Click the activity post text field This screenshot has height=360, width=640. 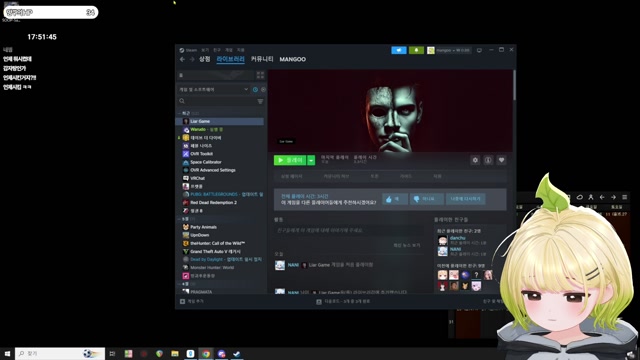point(349,230)
